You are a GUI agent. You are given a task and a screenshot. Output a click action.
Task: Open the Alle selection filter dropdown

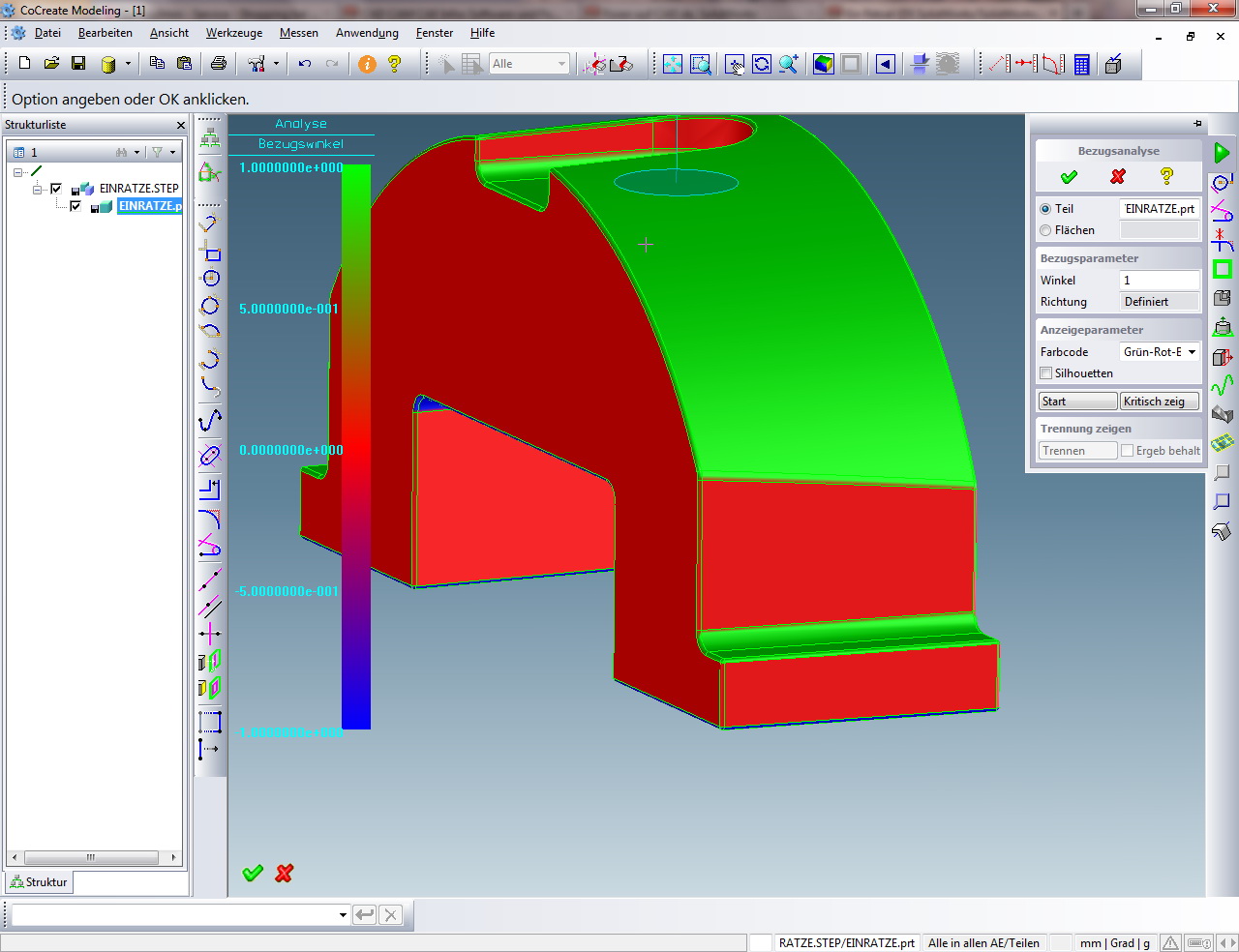561,64
